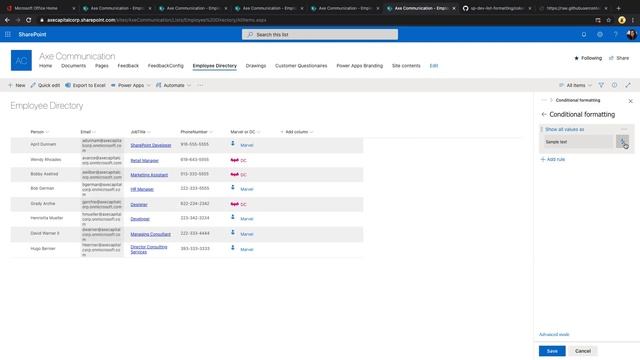
Task: Open Marketing Assistant job title link
Action: point(149,175)
